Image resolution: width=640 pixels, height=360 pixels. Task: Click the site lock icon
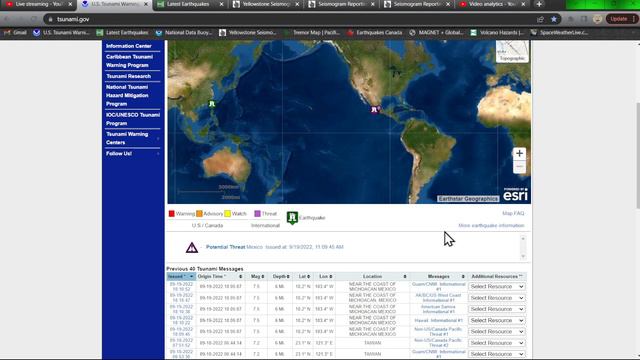pos(51,19)
